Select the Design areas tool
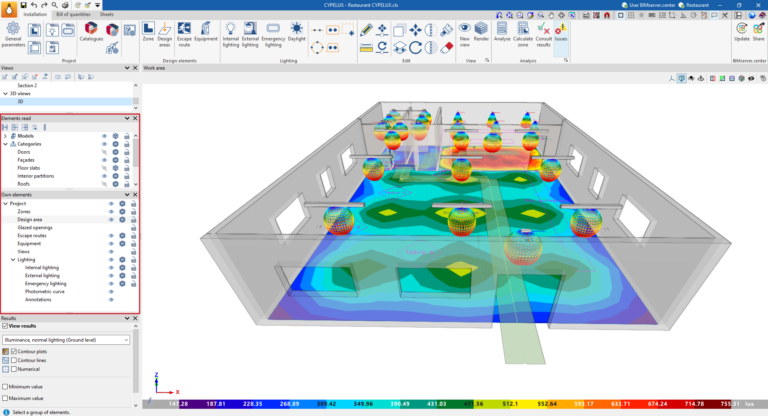 click(165, 34)
